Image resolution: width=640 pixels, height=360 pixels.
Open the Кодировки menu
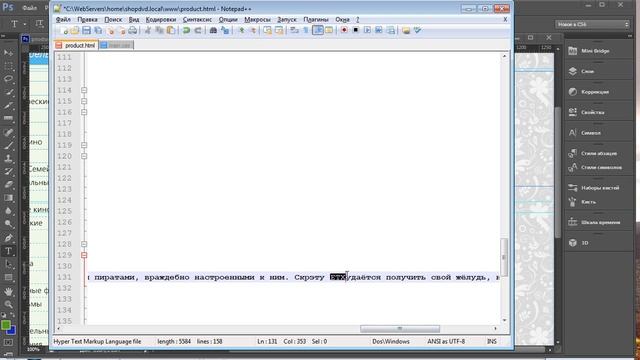click(x=161, y=19)
